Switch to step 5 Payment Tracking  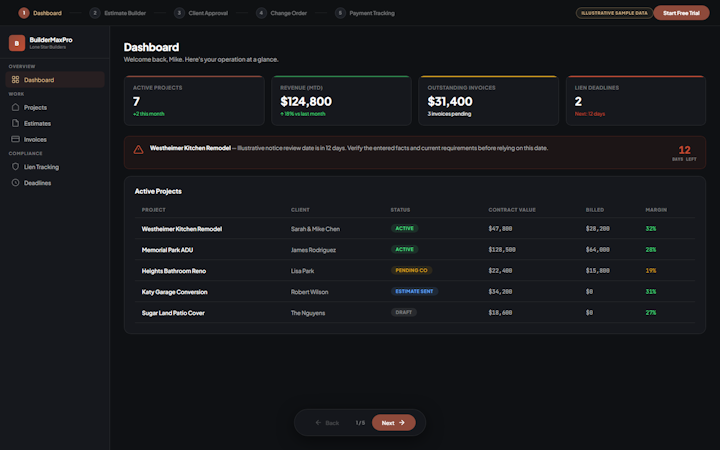tap(365, 13)
